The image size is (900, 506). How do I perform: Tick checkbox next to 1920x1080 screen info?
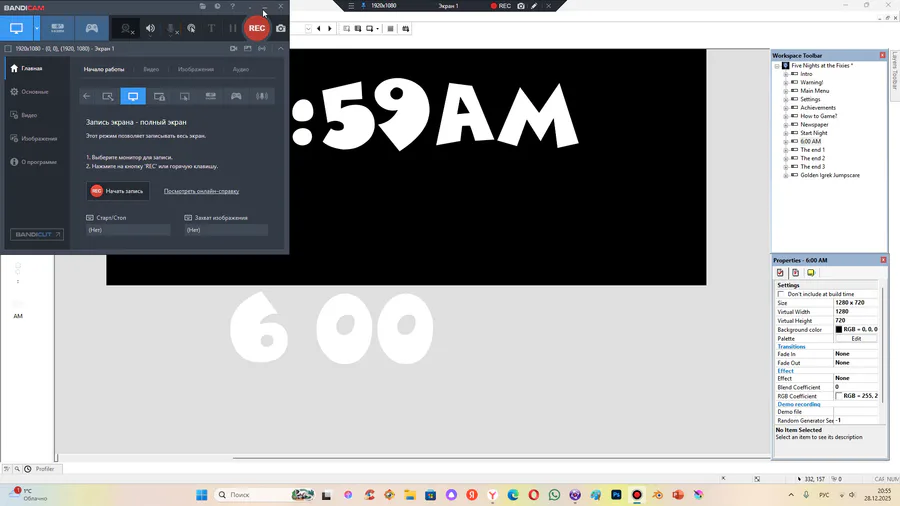8,49
